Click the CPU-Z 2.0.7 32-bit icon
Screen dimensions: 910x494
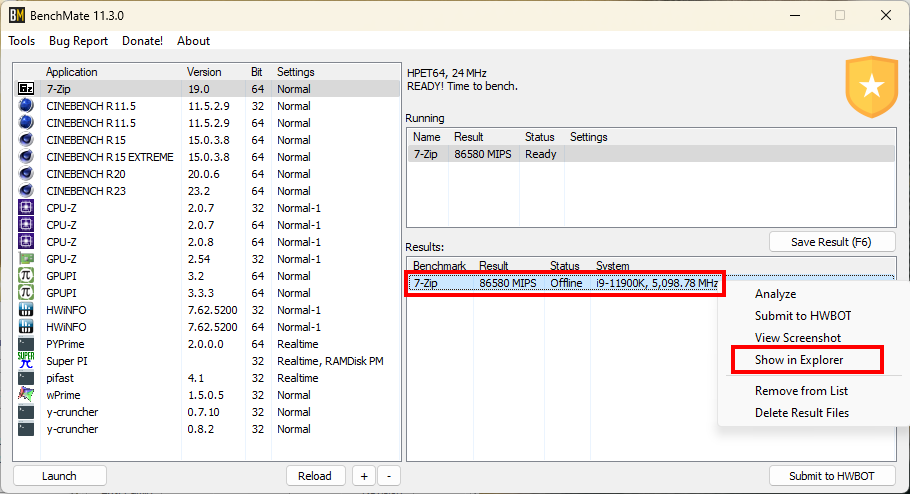click(26, 208)
